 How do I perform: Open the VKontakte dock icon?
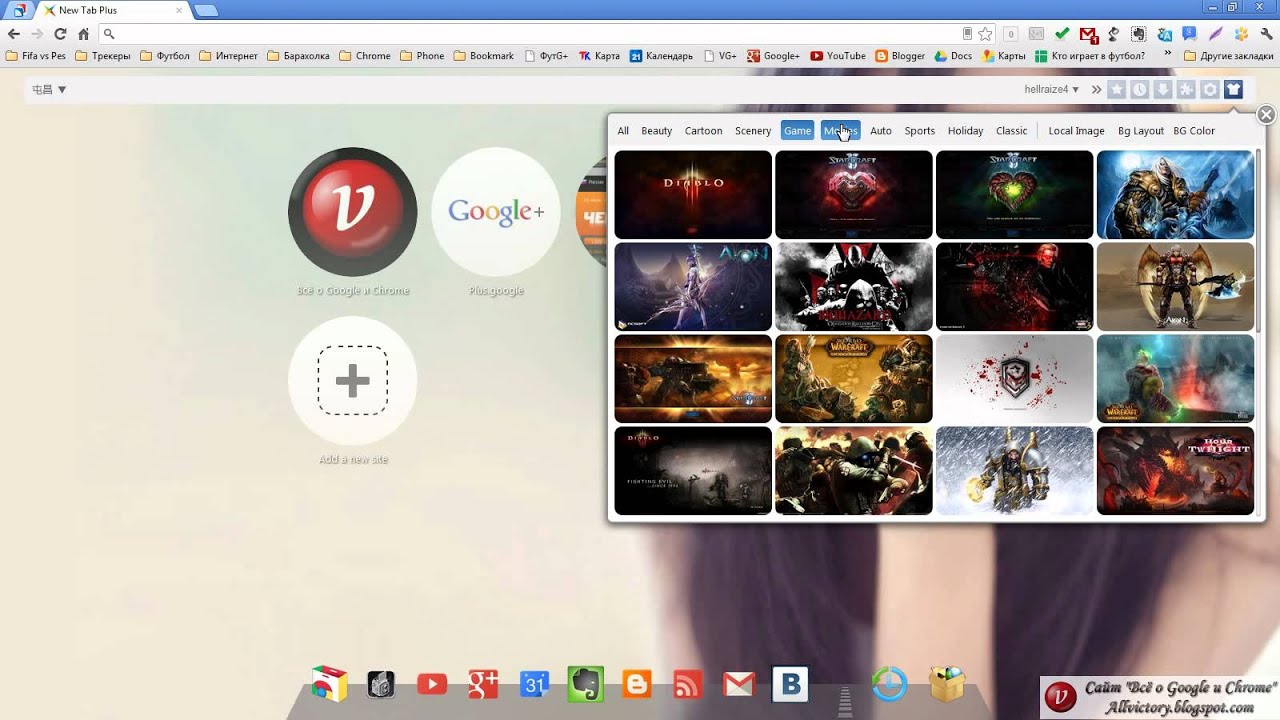(x=790, y=684)
